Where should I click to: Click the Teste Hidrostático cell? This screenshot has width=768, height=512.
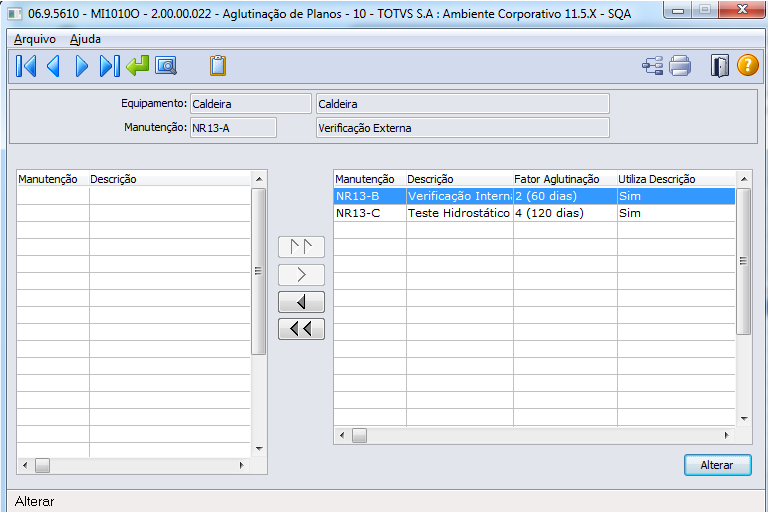[459, 213]
